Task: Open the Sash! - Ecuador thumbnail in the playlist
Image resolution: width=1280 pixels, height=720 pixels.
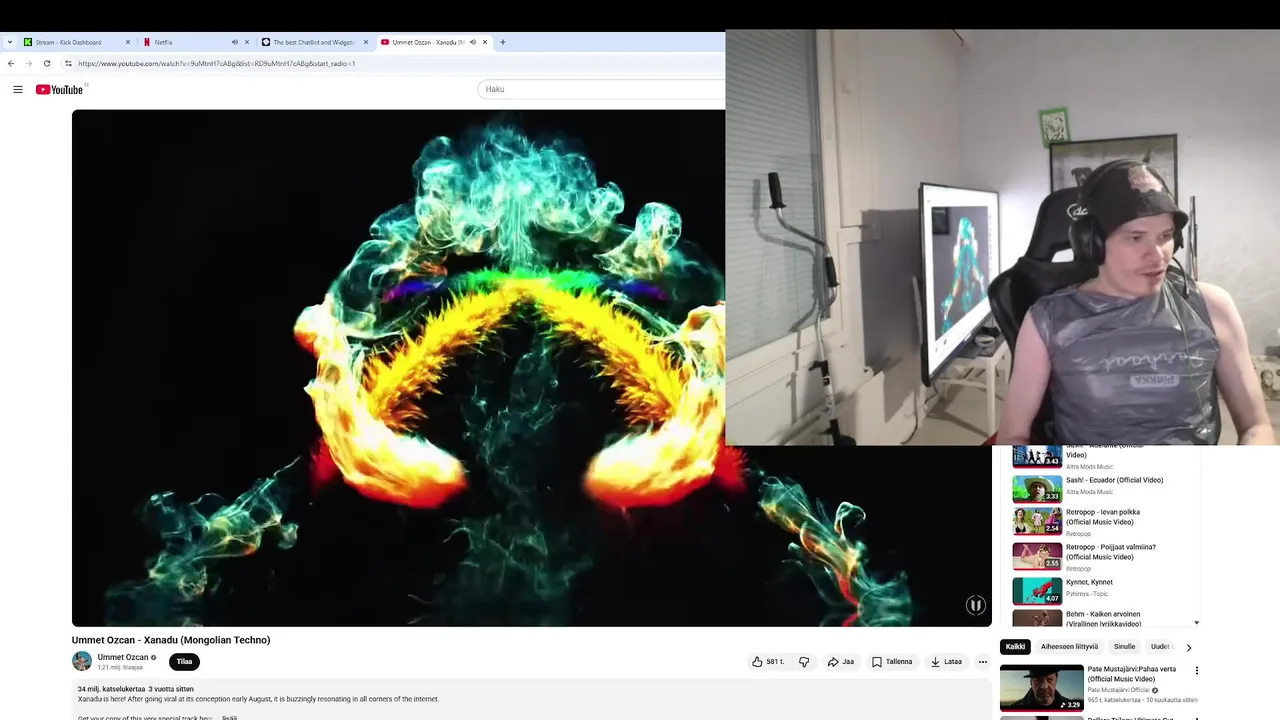Action: point(1037,488)
